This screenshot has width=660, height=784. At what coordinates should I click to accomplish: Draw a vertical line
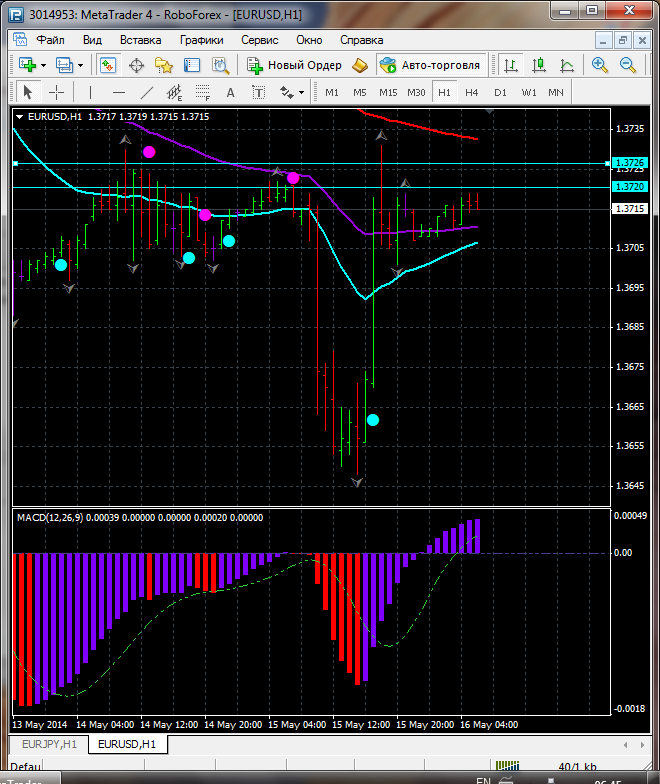90,92
